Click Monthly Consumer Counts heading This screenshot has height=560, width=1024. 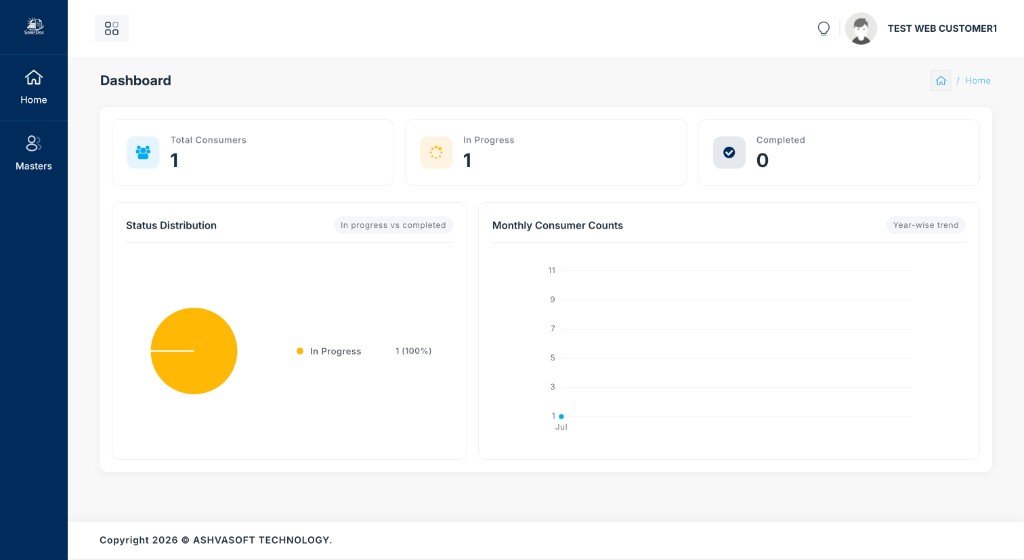point(558,225)
